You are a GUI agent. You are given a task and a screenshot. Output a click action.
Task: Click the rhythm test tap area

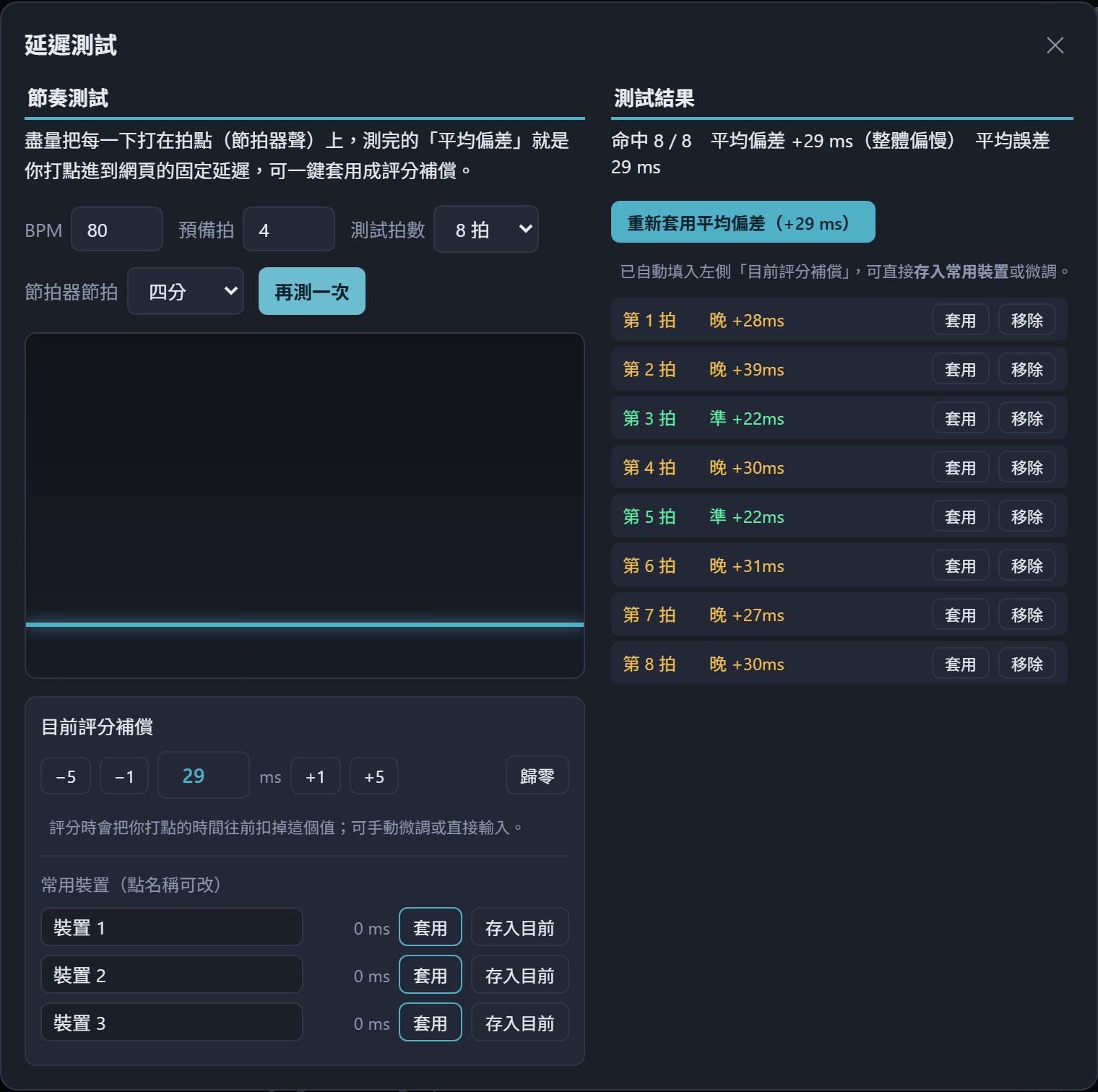pyautogui.click(x=305, y=506)
